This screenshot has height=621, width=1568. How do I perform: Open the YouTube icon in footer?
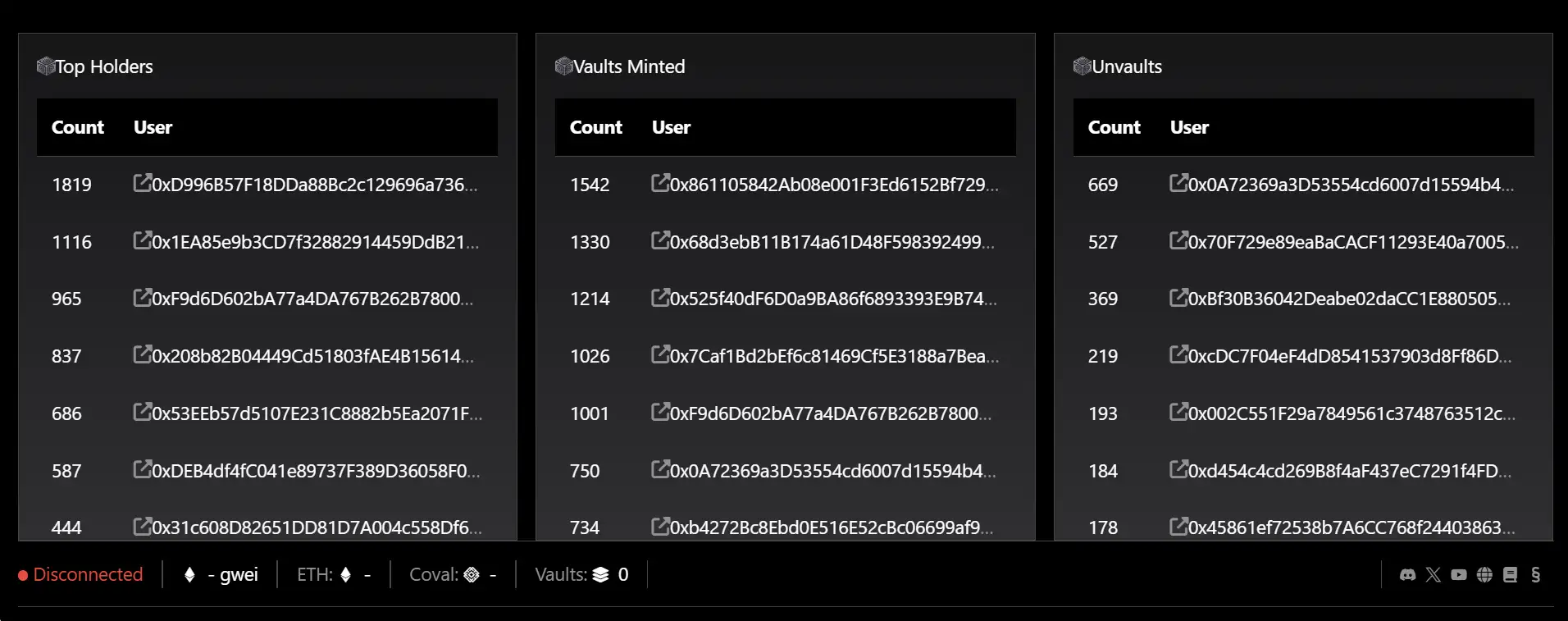coord(1458,575)
